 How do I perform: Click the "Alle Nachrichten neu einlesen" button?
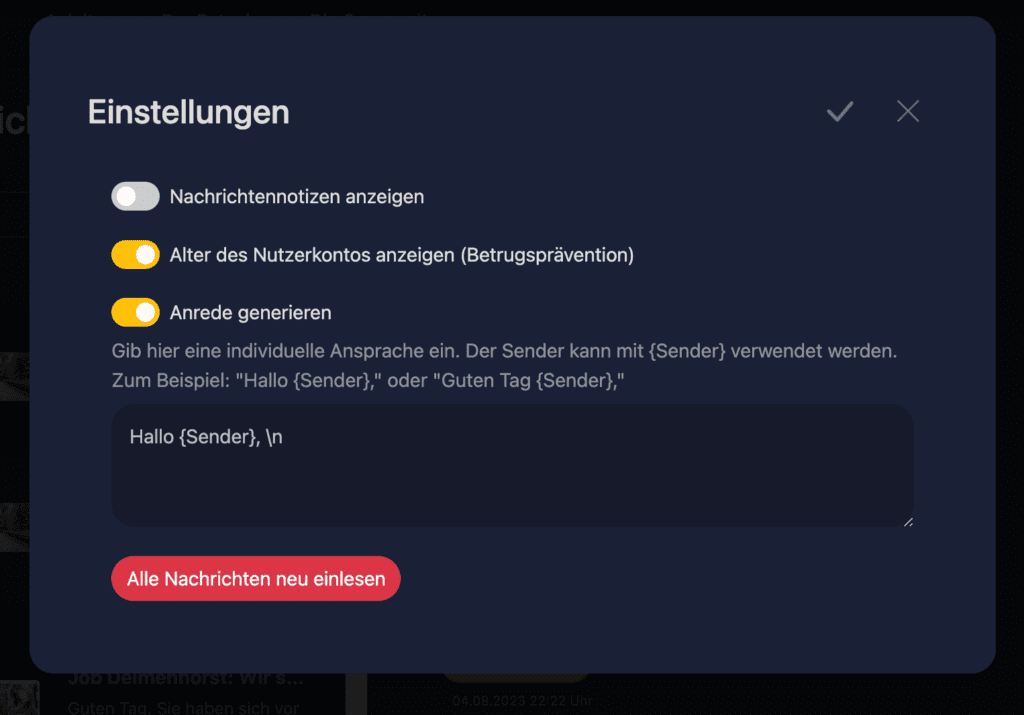[x=255, y=579]
